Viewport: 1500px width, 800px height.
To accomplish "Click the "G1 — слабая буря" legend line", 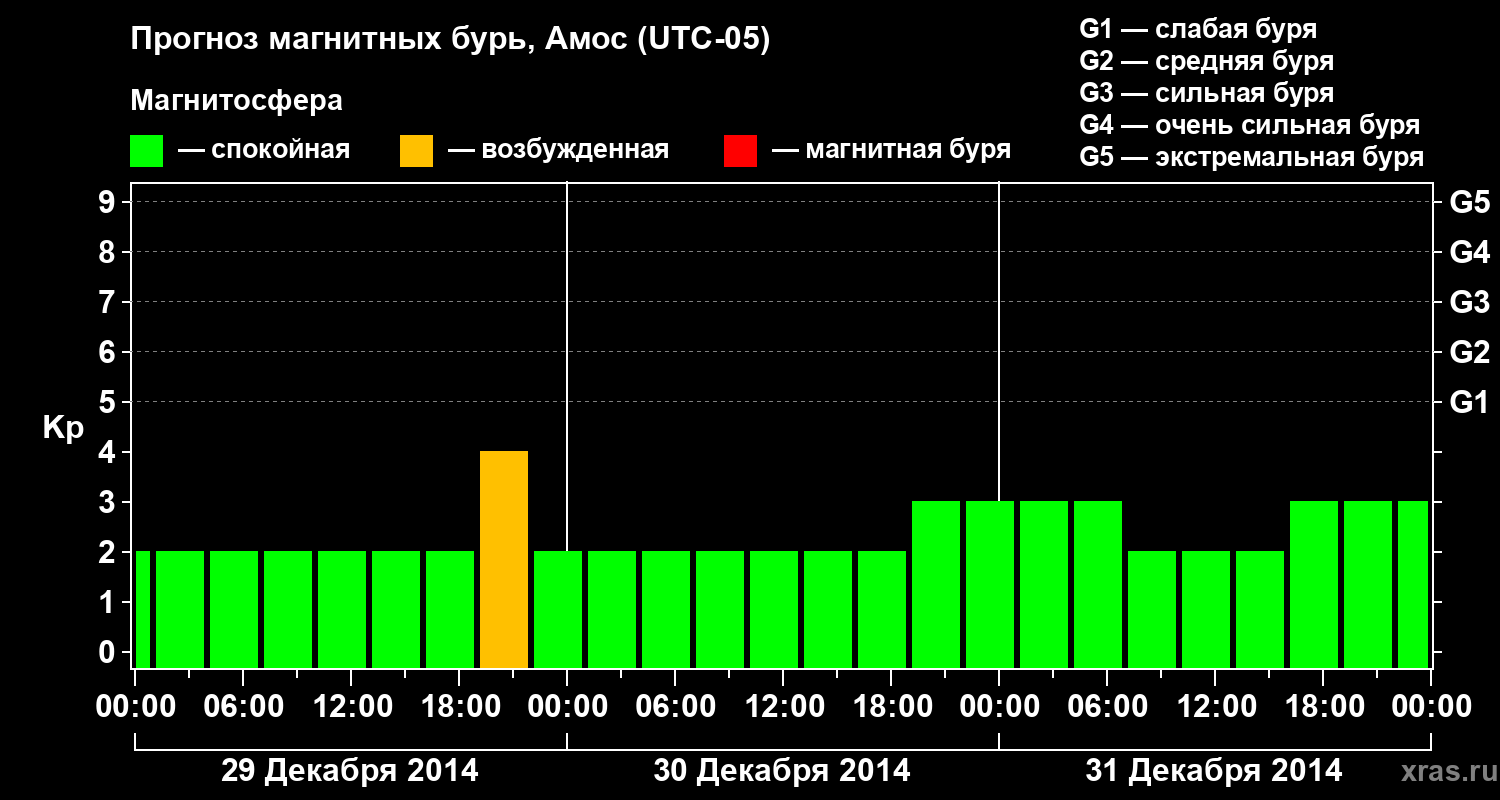I will coord(1198,29).
